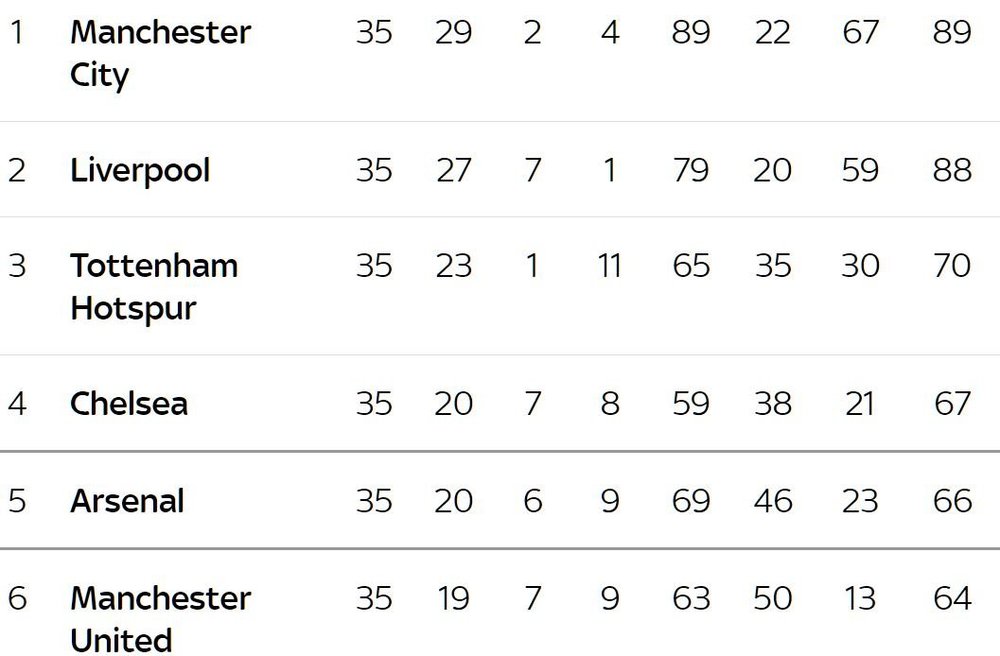
Task: Click position number 5 beside Arsenal
Action: 17,500
